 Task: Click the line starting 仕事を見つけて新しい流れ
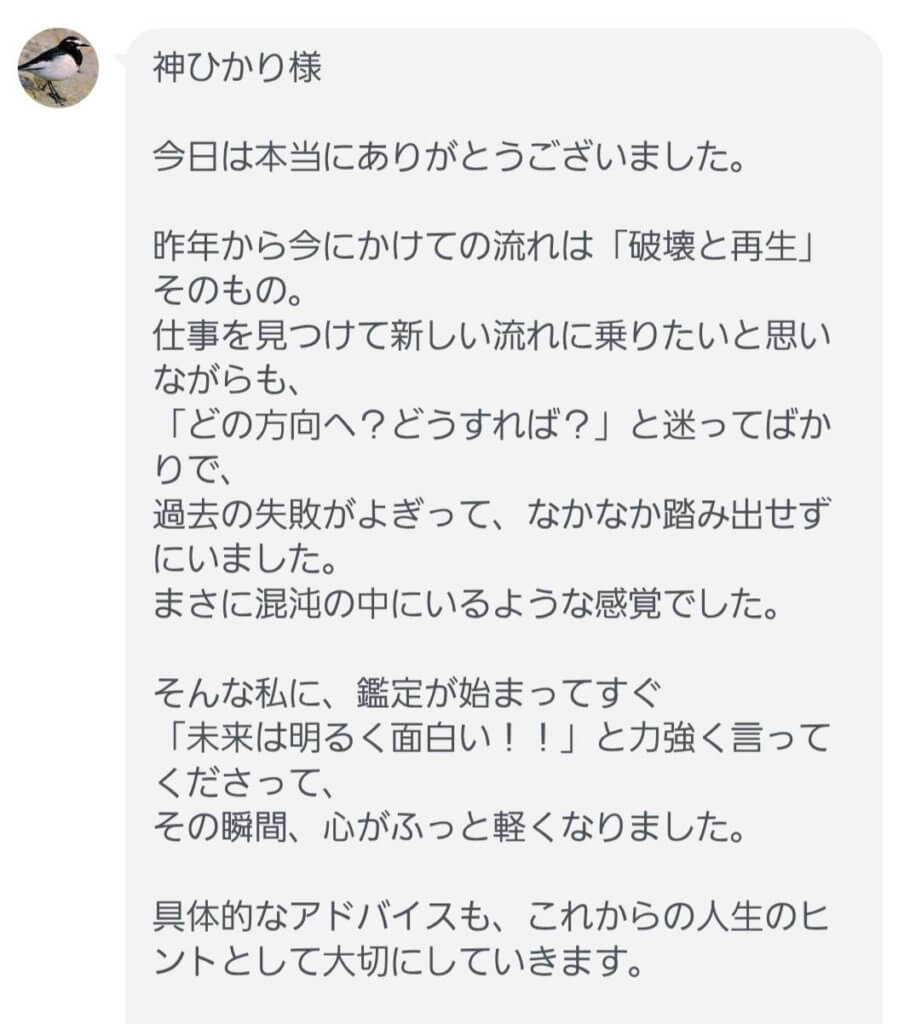[x=490, y=335]
